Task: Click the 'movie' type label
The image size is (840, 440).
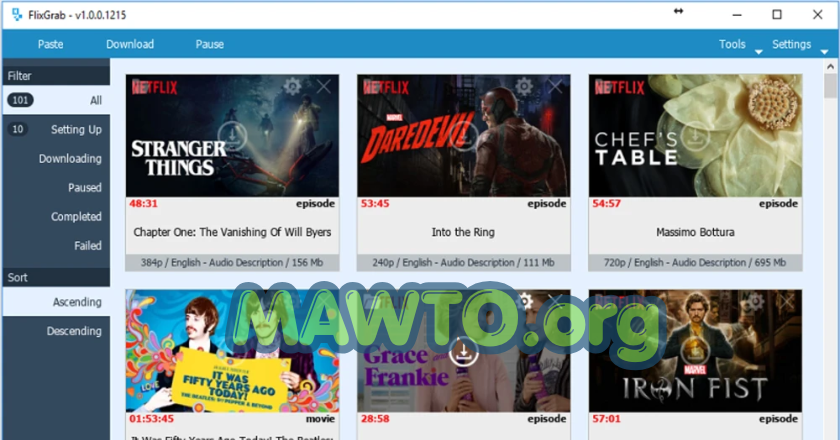Action: click(320, 419)
